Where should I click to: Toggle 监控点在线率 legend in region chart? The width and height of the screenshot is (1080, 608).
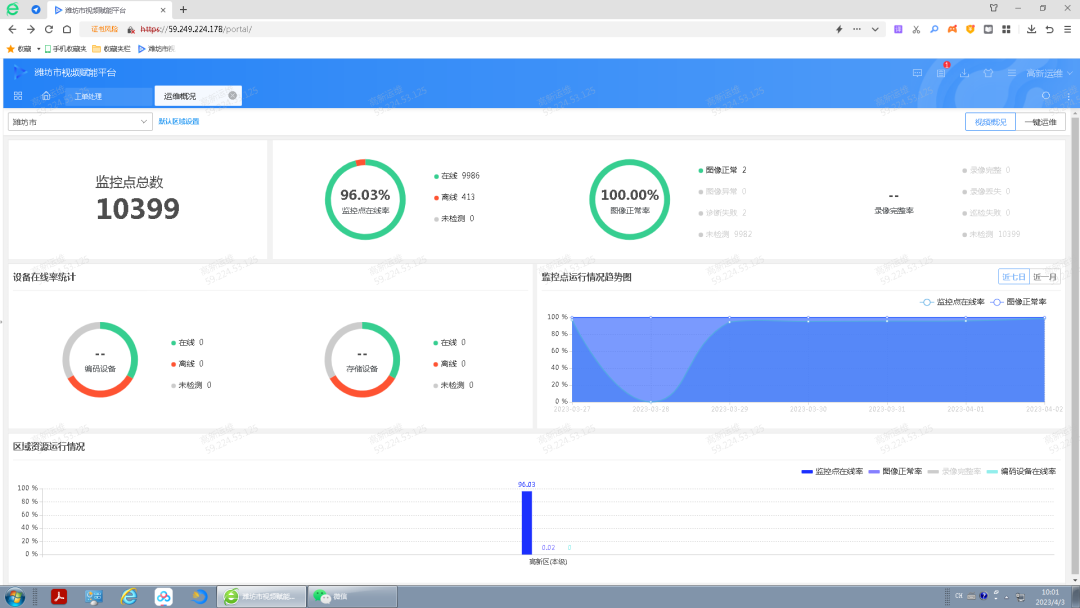[x=832, y=472]
